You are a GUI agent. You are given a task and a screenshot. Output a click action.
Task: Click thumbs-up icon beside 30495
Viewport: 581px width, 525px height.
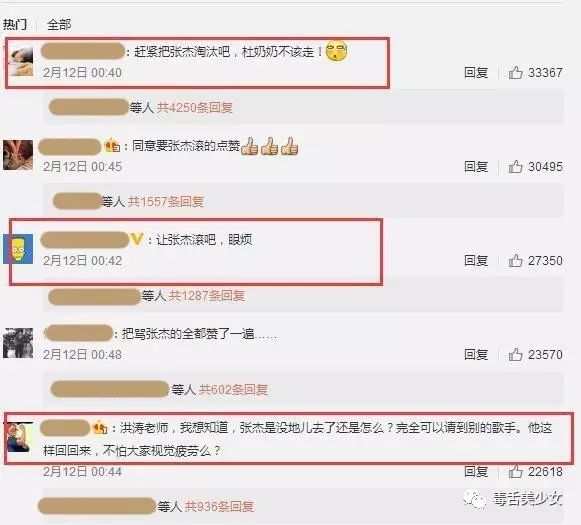[515, 167]
